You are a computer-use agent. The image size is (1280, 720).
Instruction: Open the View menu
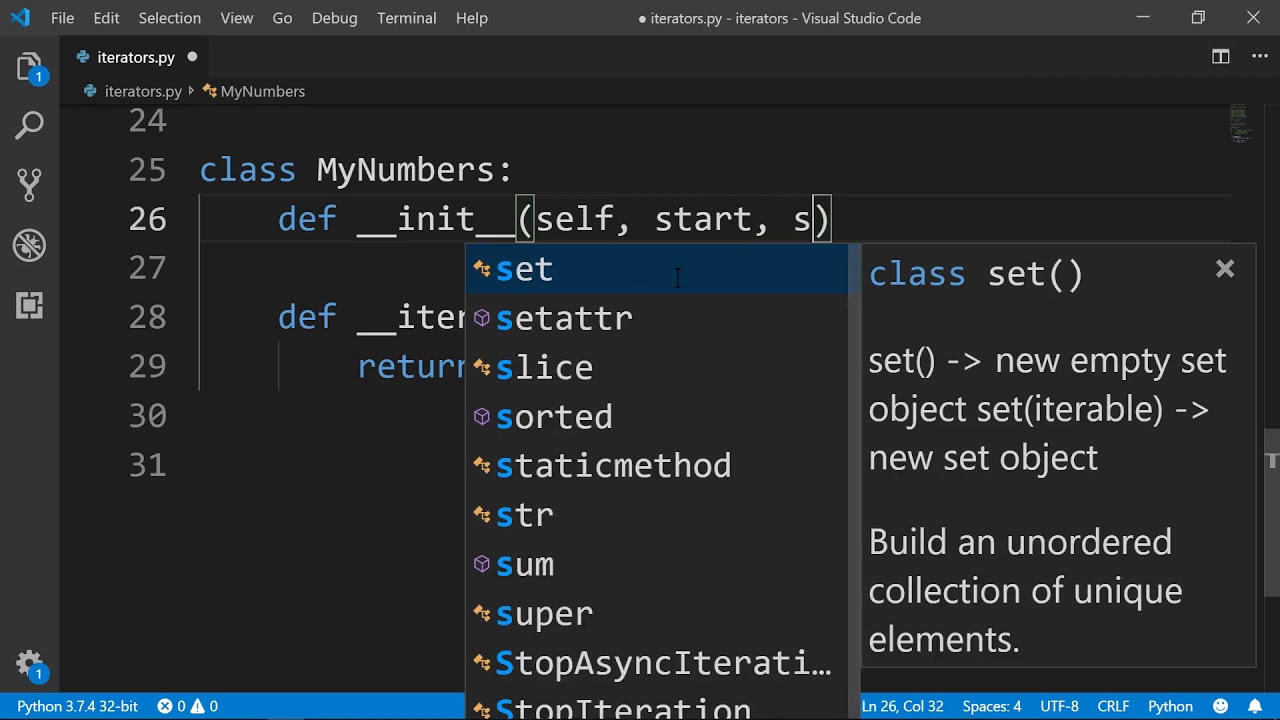click(x=236, y=18)
